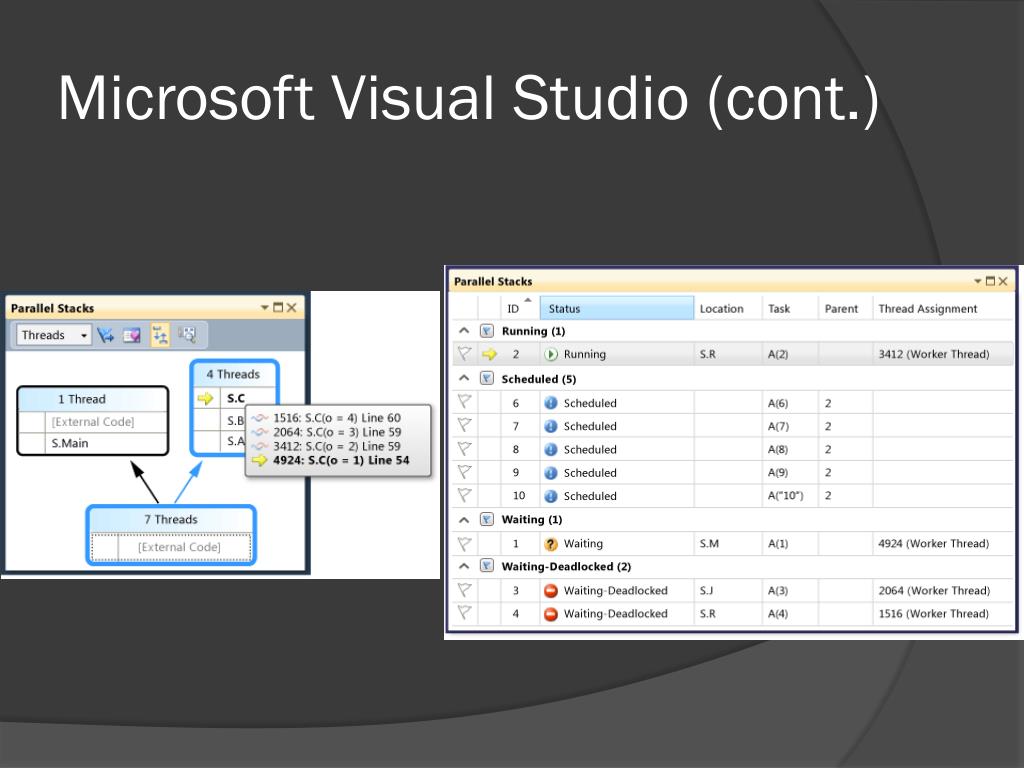Click the thread icon for 2064 tooltip entry

tap(260, 432)
